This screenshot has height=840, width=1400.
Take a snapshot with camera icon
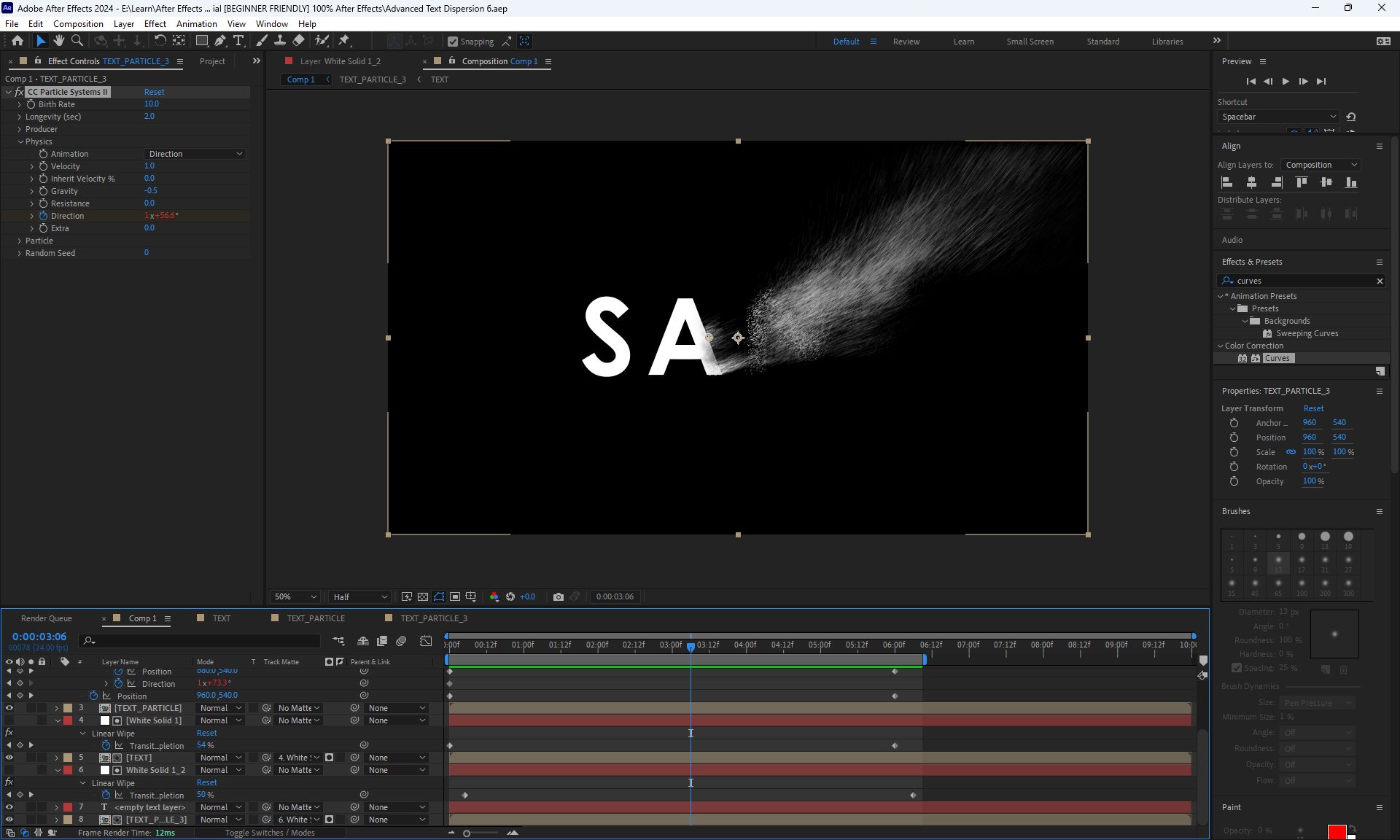point(559,596)
